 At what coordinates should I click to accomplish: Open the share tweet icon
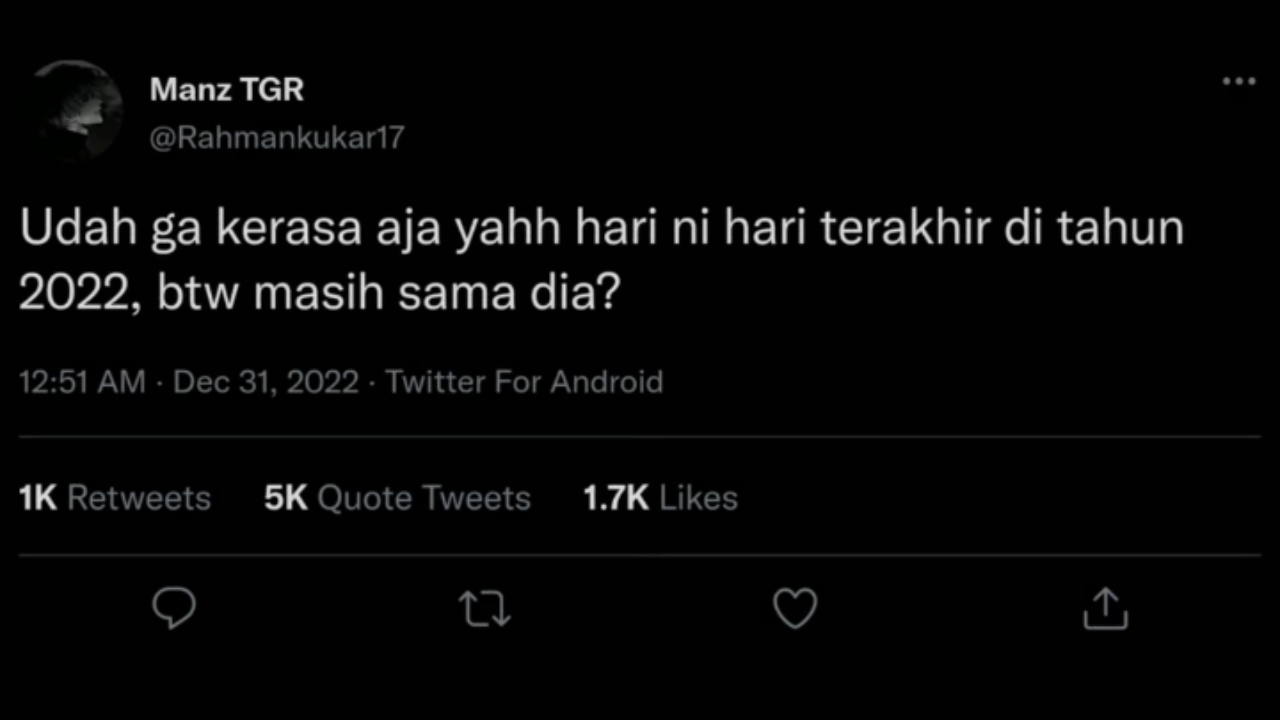coord(1105,608)
